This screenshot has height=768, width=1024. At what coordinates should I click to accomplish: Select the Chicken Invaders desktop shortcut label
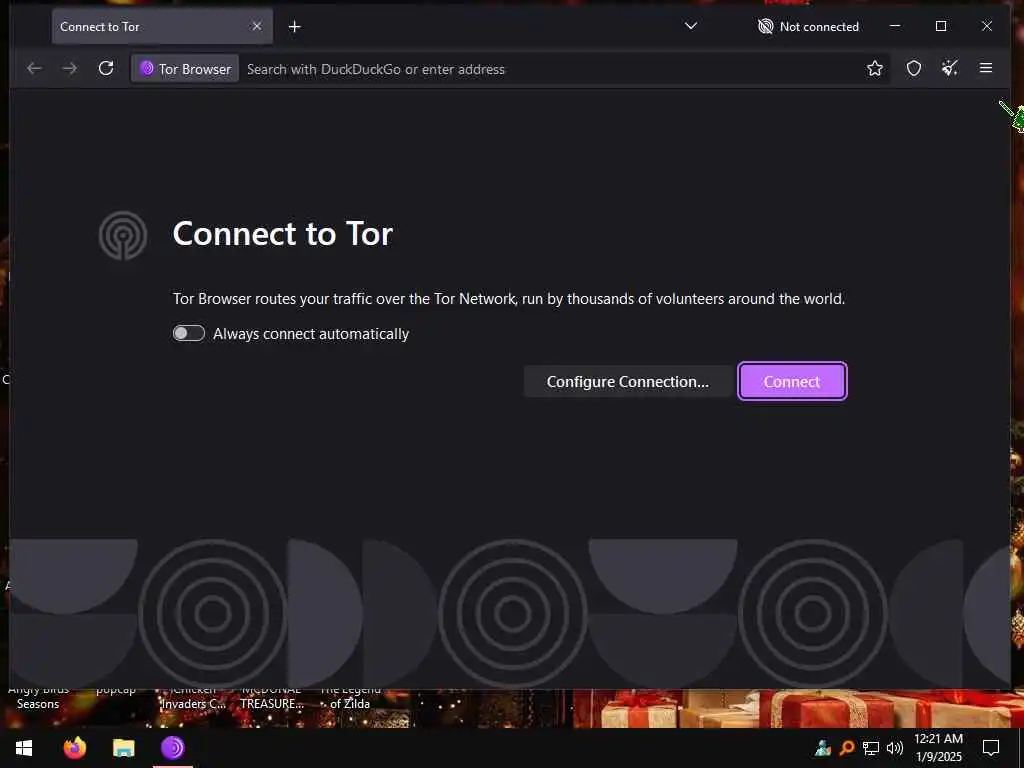(193, 697)
